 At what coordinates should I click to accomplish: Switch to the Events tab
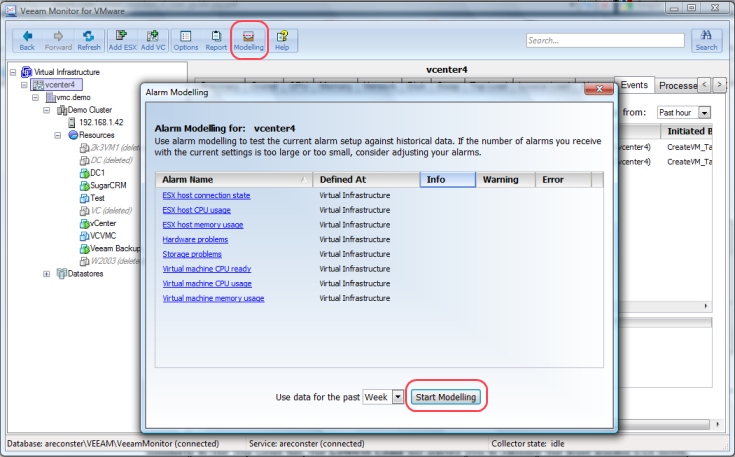coord(635,85)
